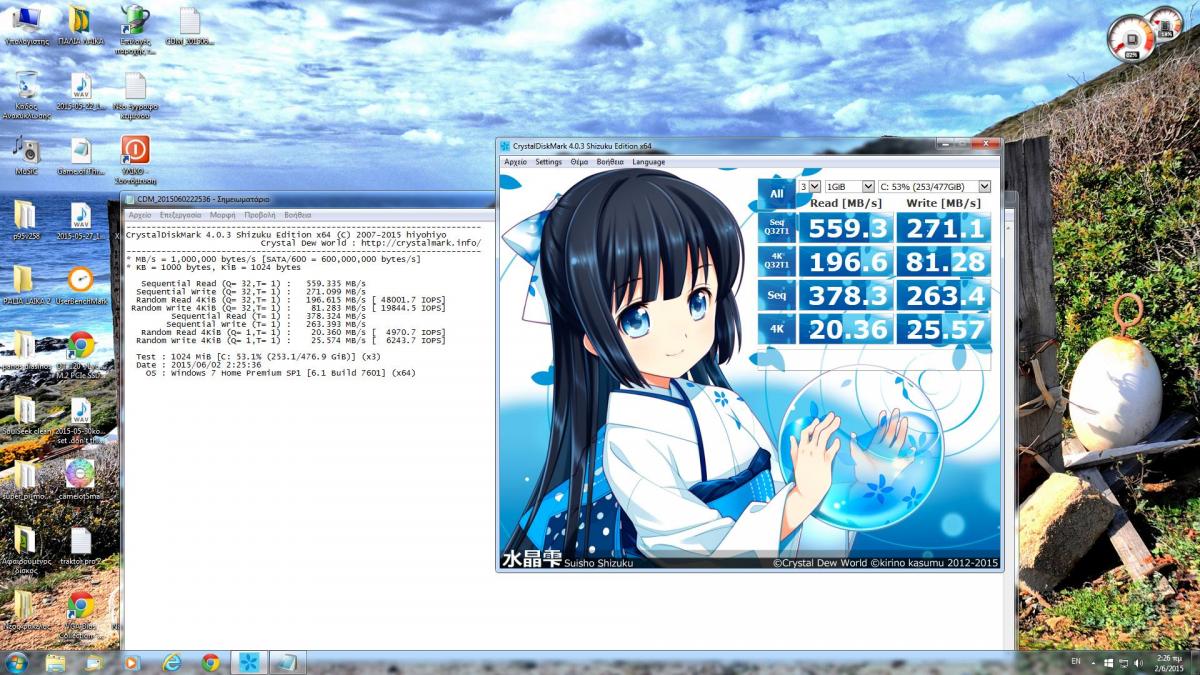The height and width of the screenshot is (675, 1200).
Task: Open Notepad's Μορφή menu
Action: pos(223,215)
